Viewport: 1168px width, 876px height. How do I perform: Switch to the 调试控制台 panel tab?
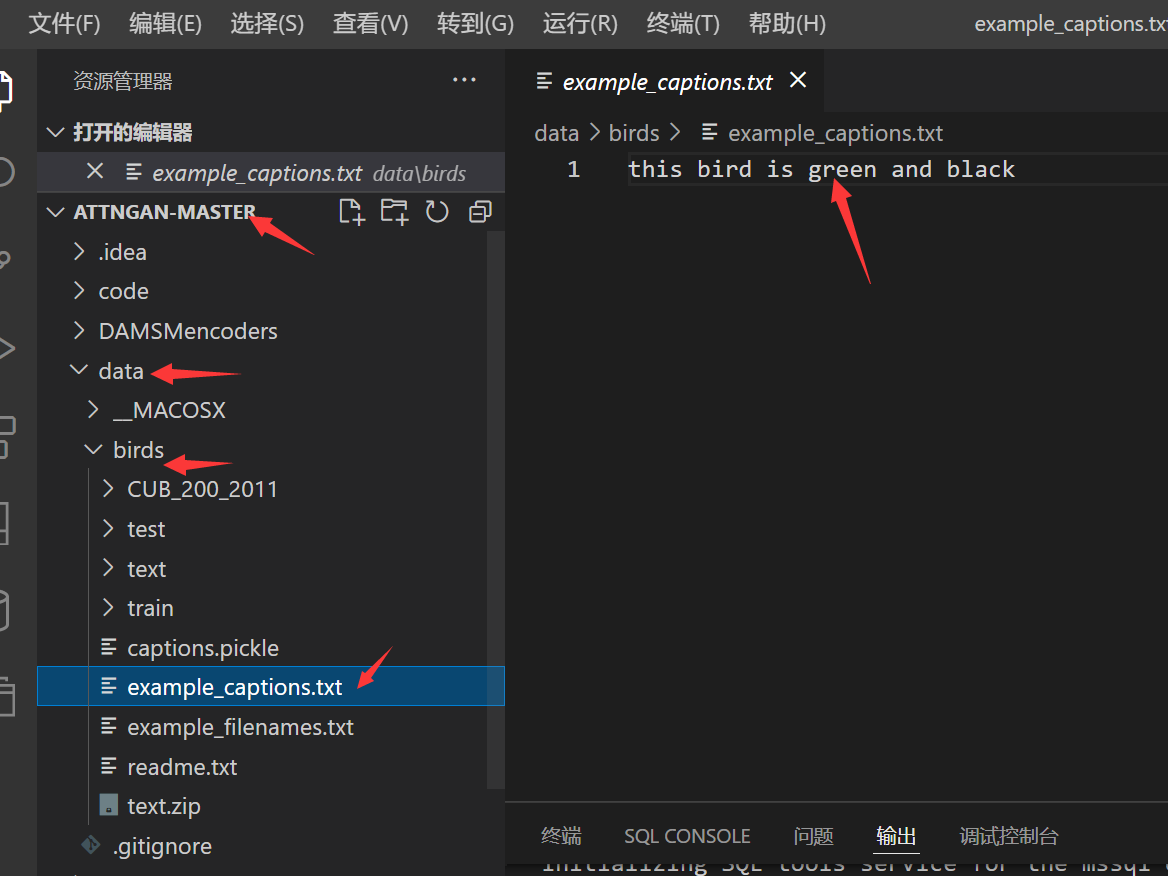click(1009, 836)
